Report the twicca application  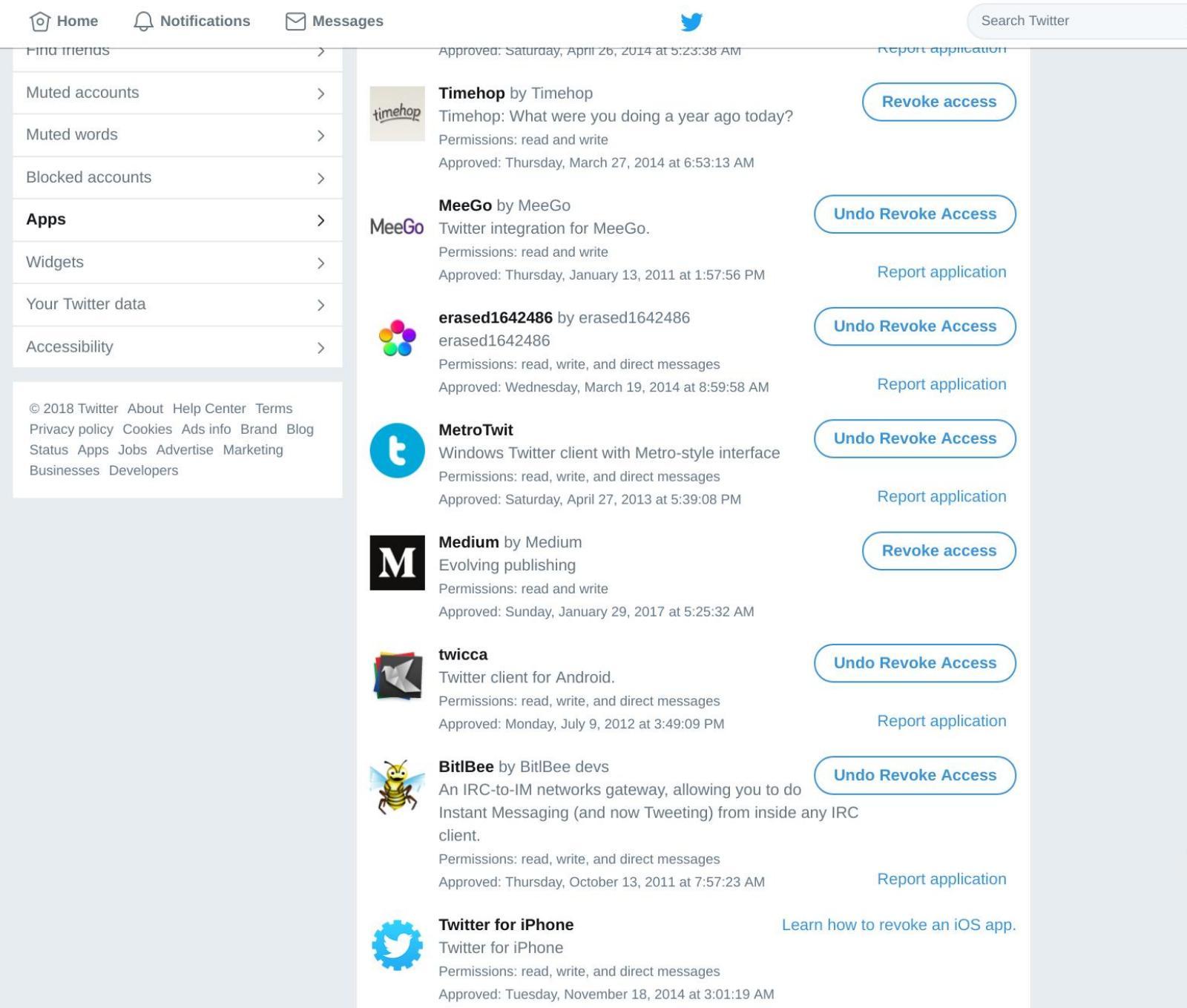[x=941, y=721]
